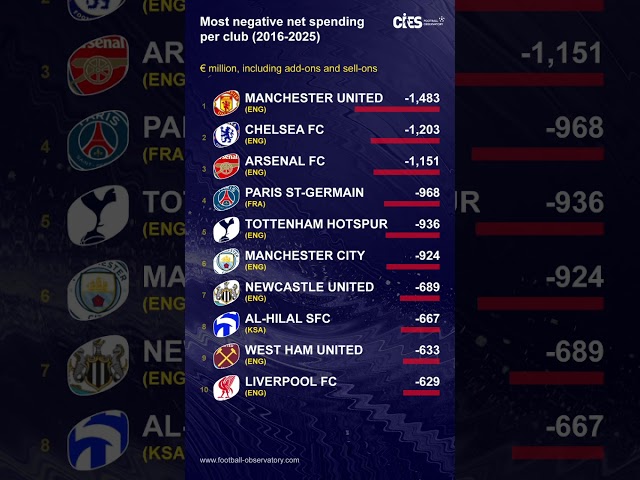Screen dimensions: 640x480
Task: Click the CIES Football Observatory logo
Action: (417, 21)
